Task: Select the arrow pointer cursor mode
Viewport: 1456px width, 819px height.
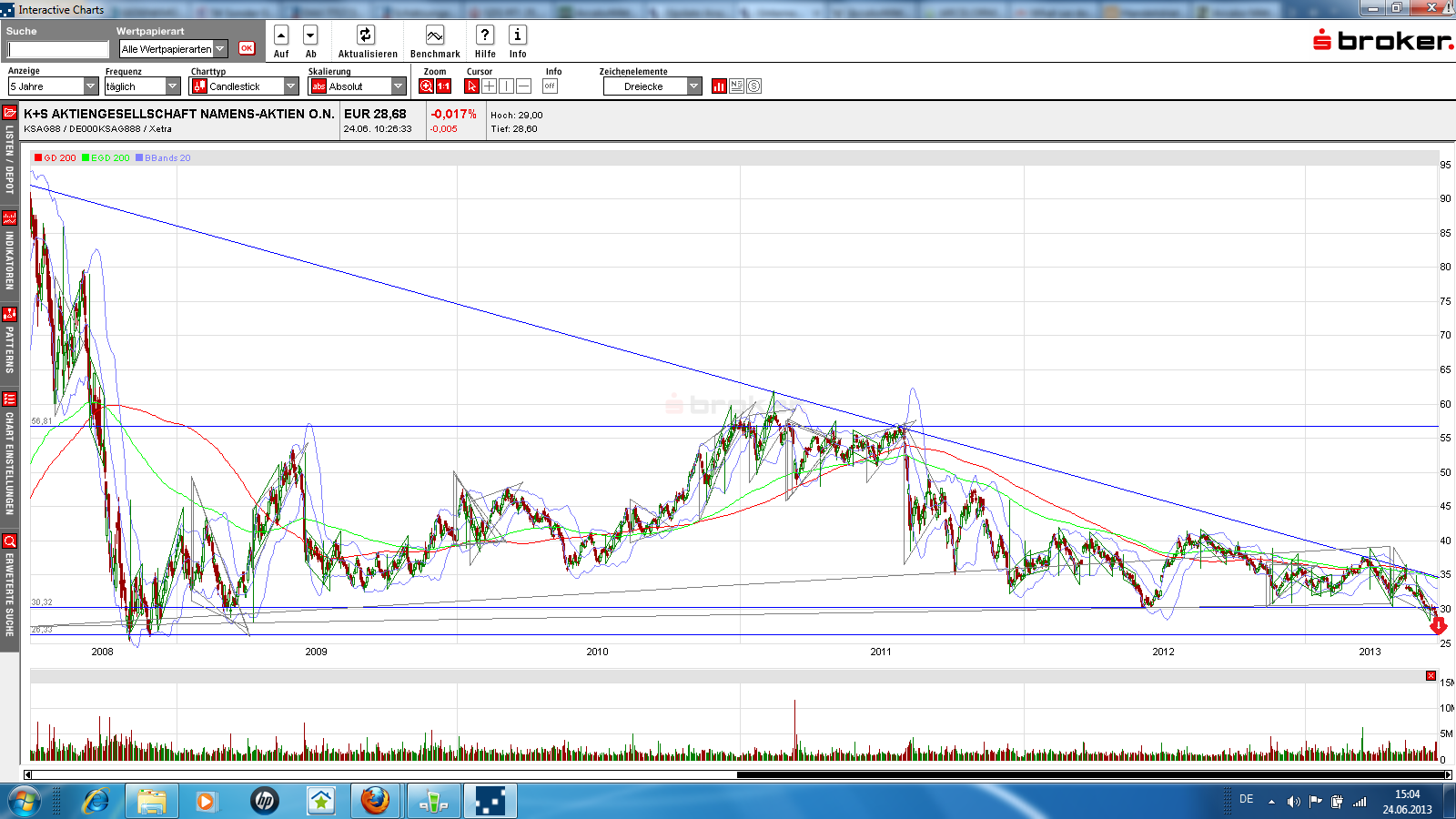Action: 471,86
